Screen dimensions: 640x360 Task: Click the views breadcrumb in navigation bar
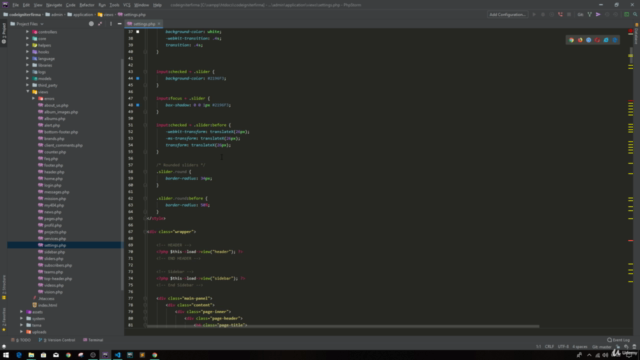click(106, 14)
